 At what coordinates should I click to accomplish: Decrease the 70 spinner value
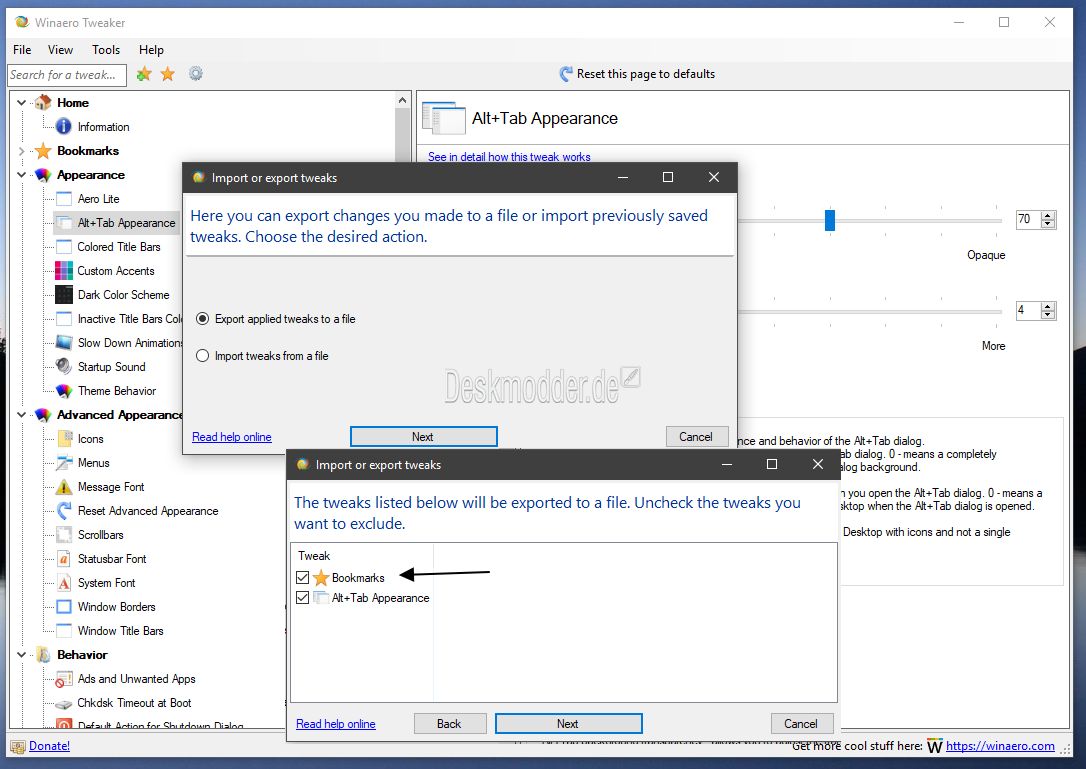pyautogui.click(x=1048, y=224)
